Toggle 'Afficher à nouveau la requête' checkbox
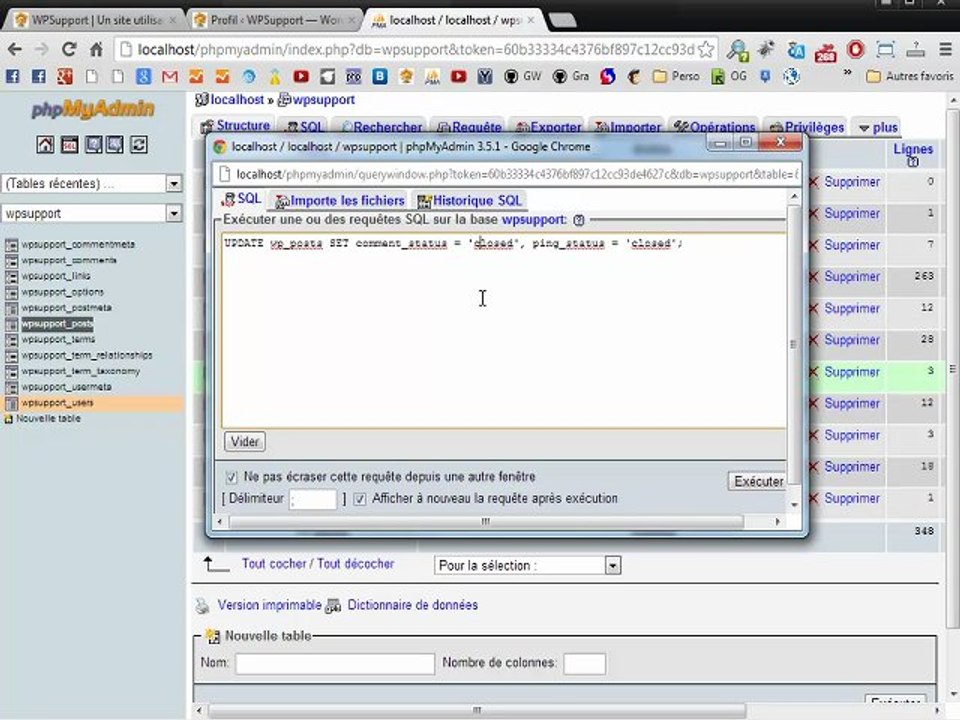Screen dimensions: 960x720 tap(360, 499)
